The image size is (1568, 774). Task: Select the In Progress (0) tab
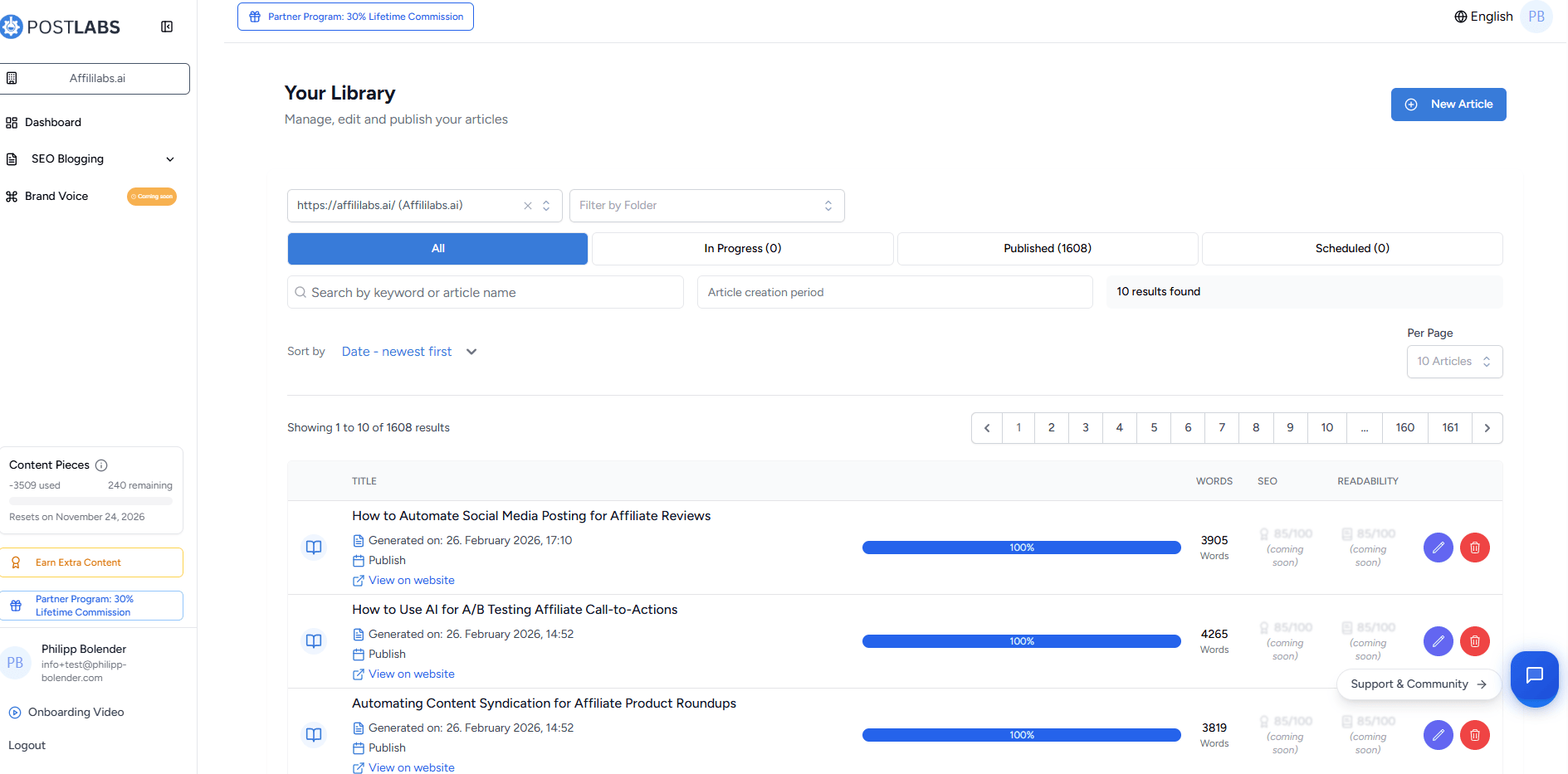(742, 249)
